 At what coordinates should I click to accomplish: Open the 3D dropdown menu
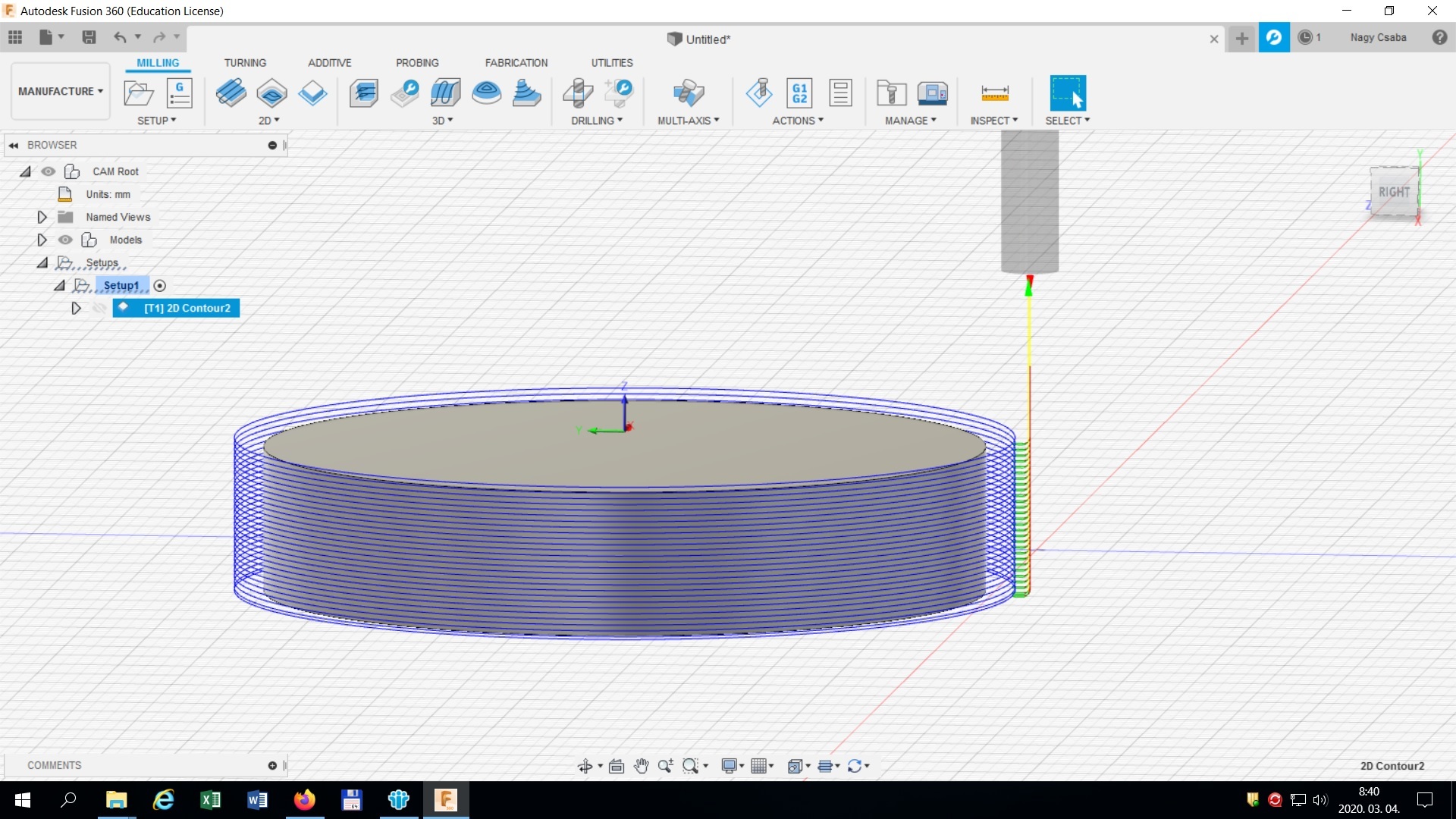pos(443,121)
